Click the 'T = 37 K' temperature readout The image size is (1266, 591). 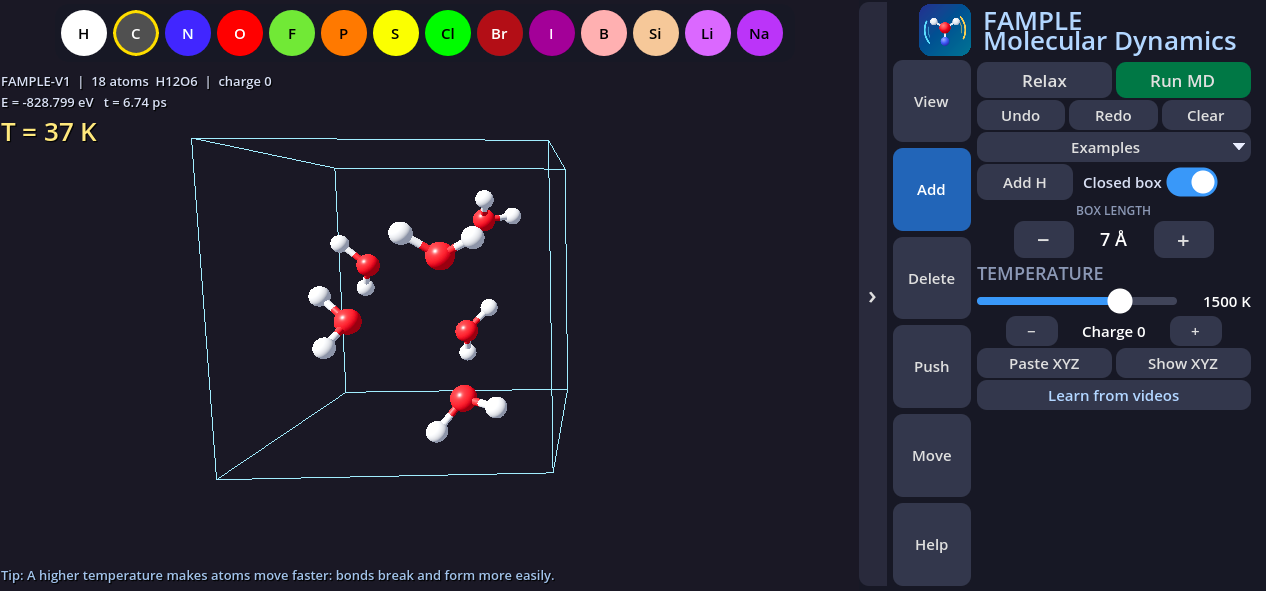pos(49,132)
